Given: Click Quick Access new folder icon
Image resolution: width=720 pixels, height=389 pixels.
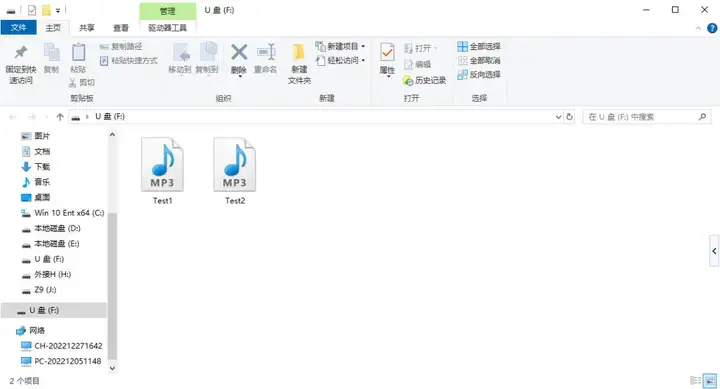Looking at the screenshot, I should pos(46,10).
